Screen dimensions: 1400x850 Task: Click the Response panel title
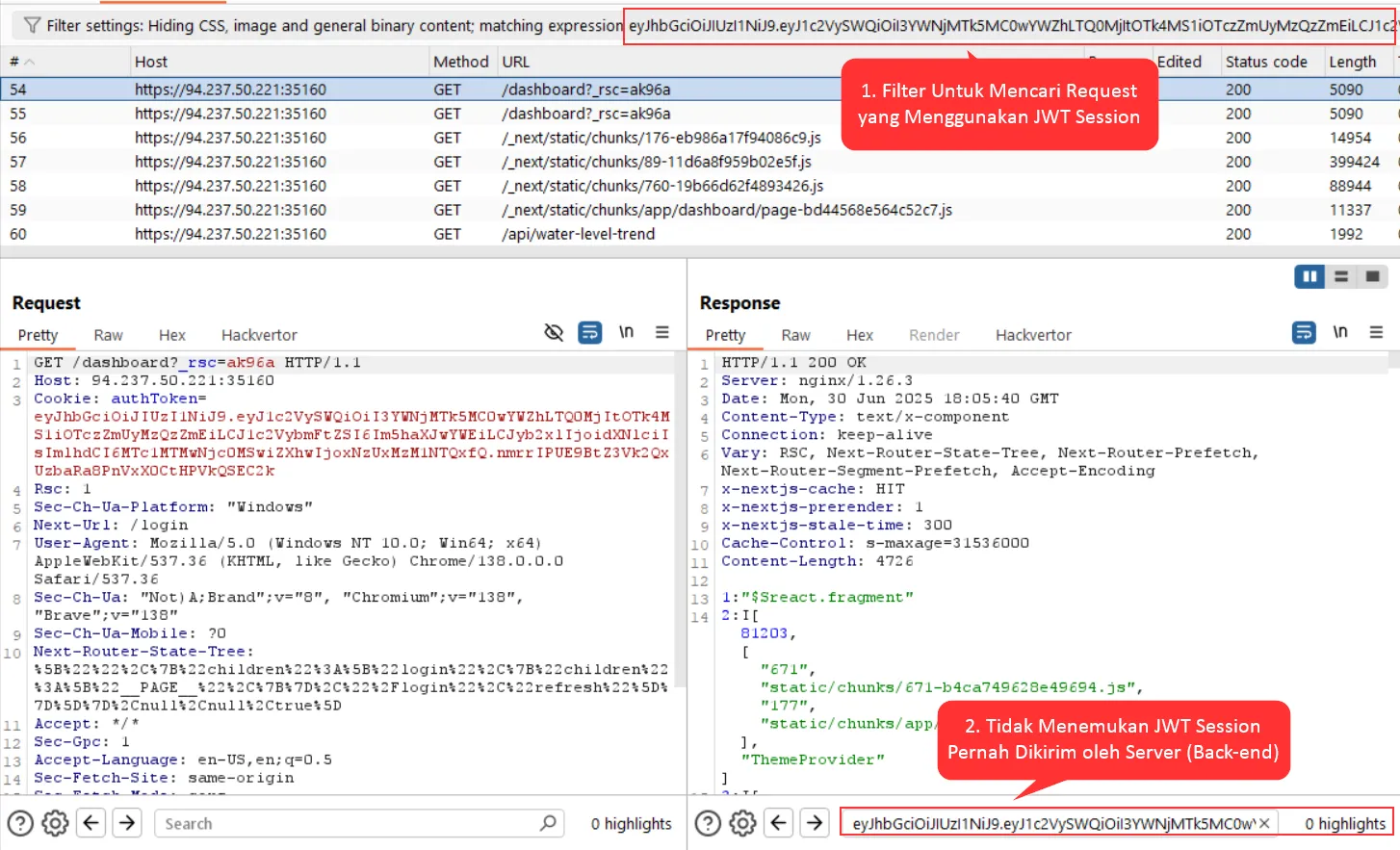tap(739, 302)
